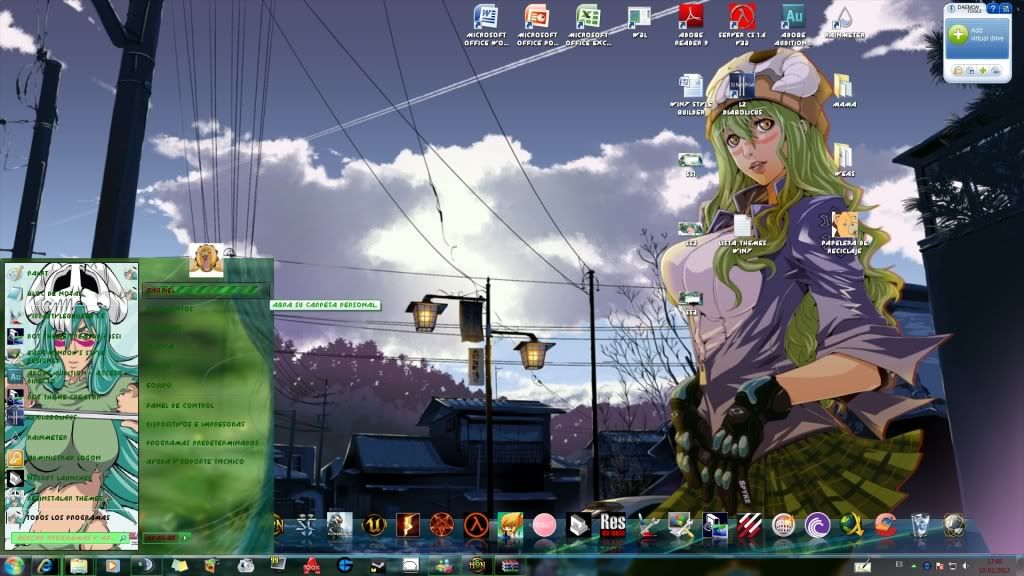This screenshot has height=576, width=1024.
Task: Open the recycle bin dock icon
Action: click(920, 525)
